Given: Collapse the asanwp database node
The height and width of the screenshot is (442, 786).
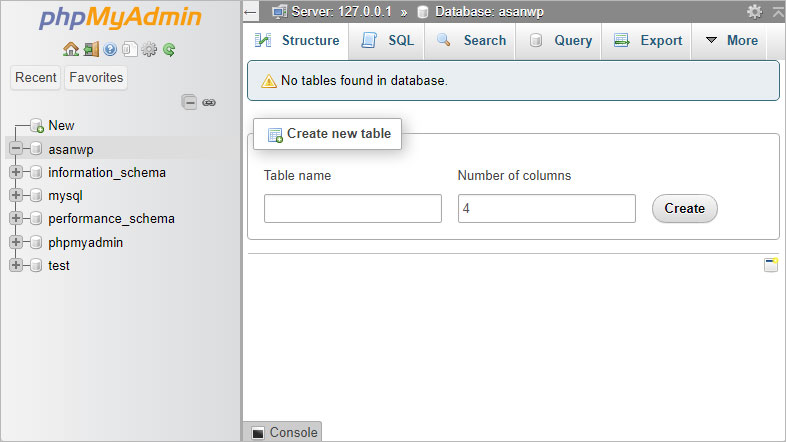Looking at the screenshot, I should 16,148.
